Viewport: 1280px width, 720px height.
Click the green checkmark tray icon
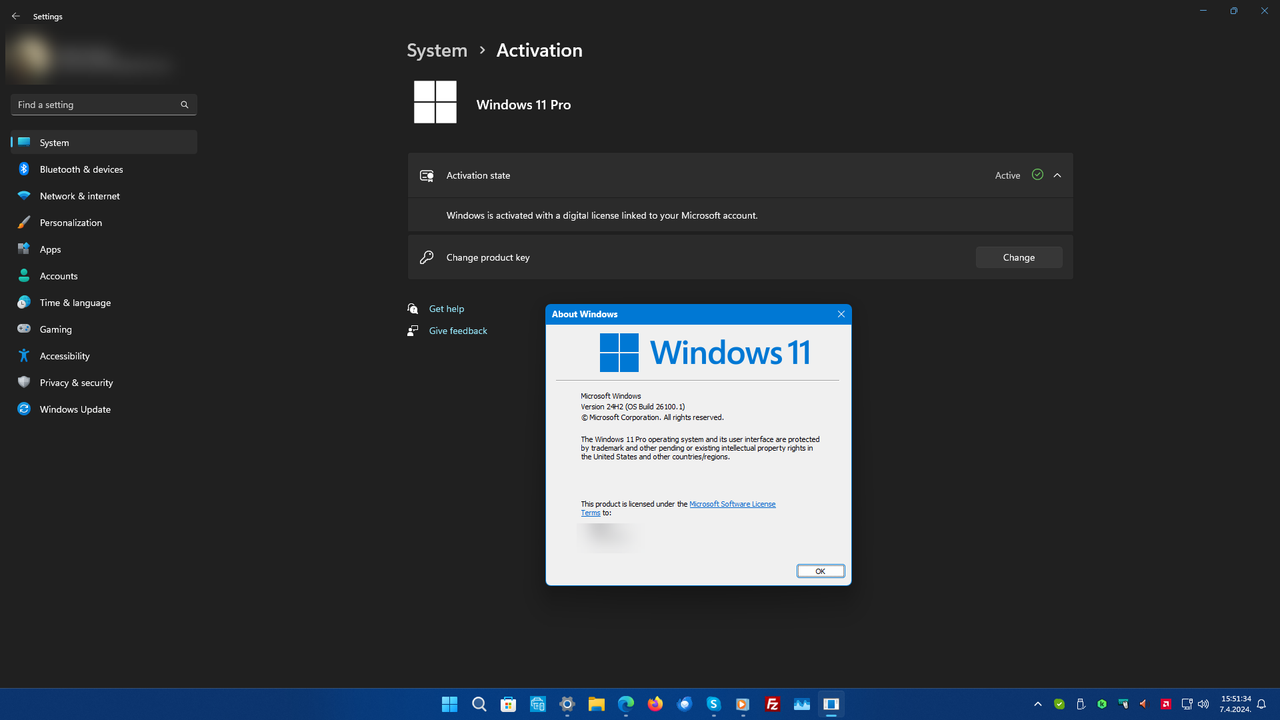pyautogui.click(x=1059, y=704)
